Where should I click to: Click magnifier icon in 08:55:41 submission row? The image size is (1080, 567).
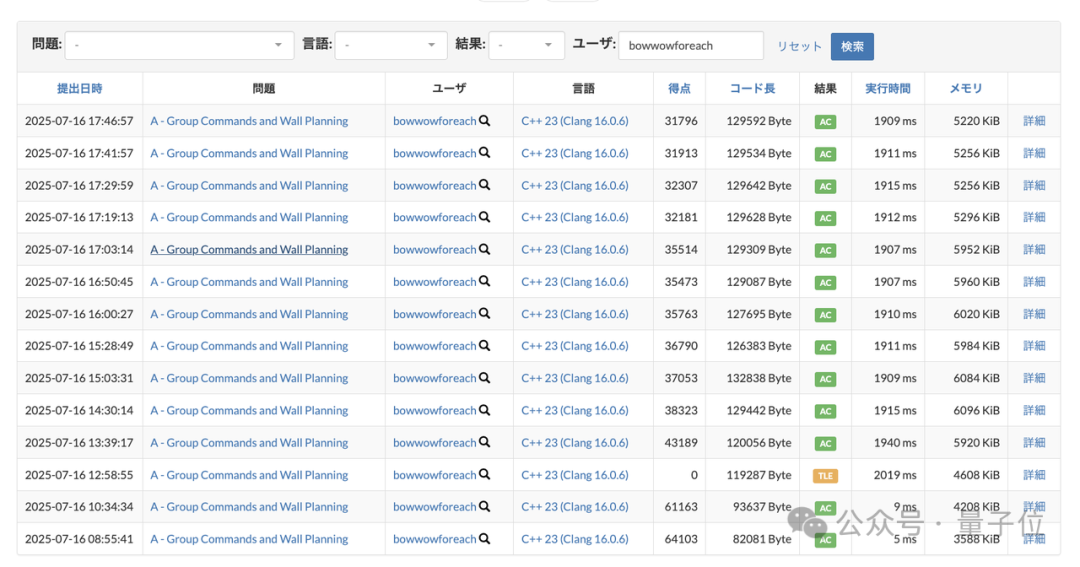tap(485, 539)
